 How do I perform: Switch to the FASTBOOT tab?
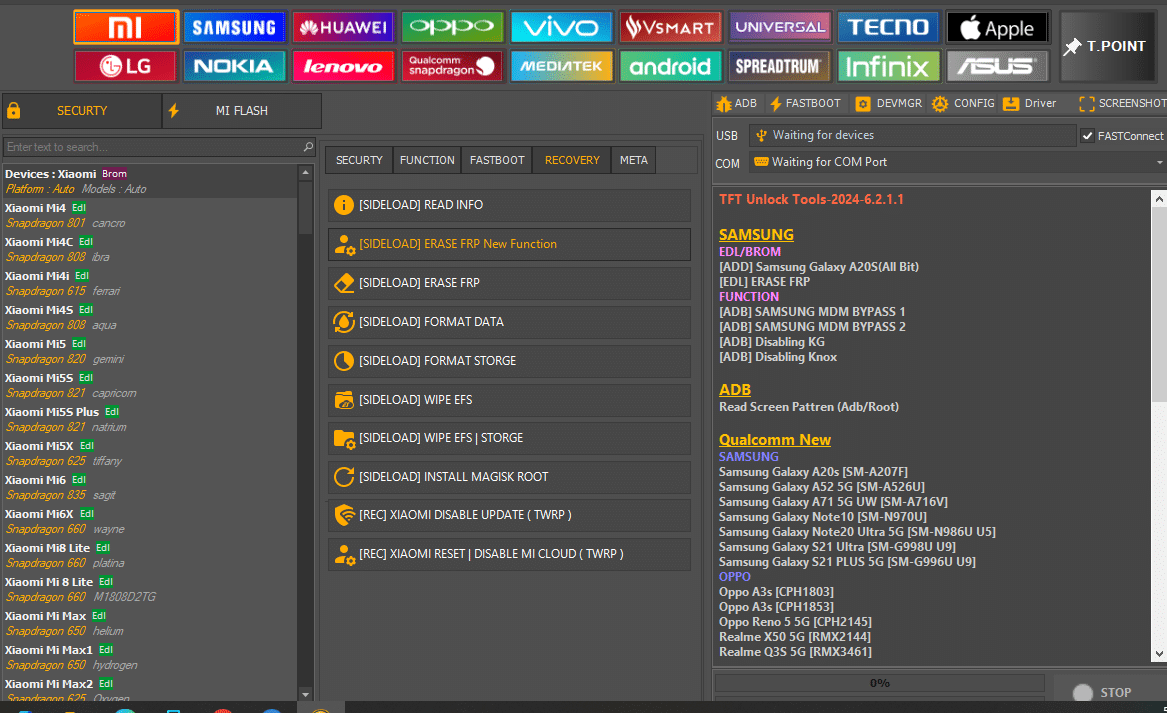click(x=497, y=160)
